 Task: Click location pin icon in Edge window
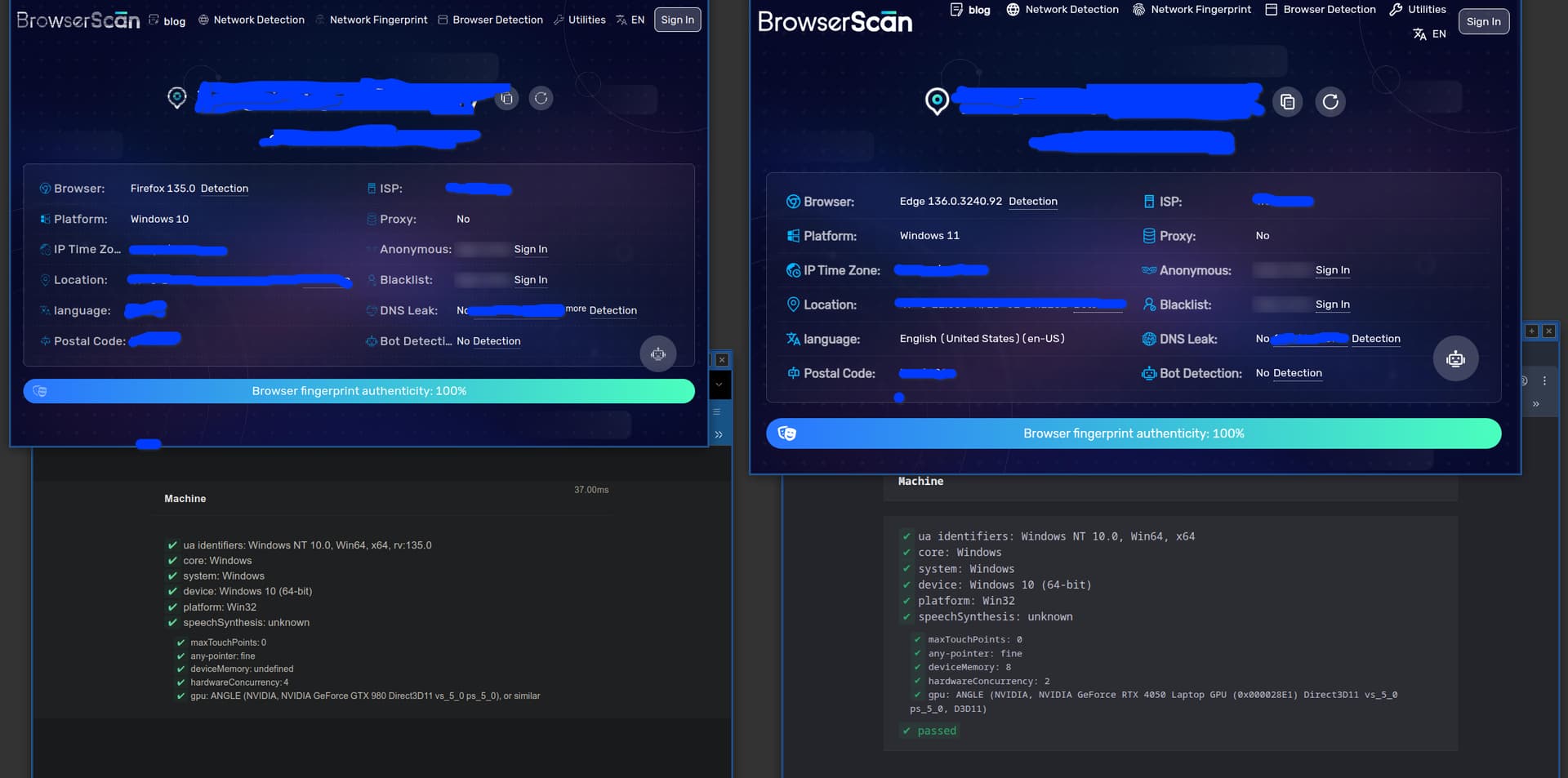tap(937, 101)
